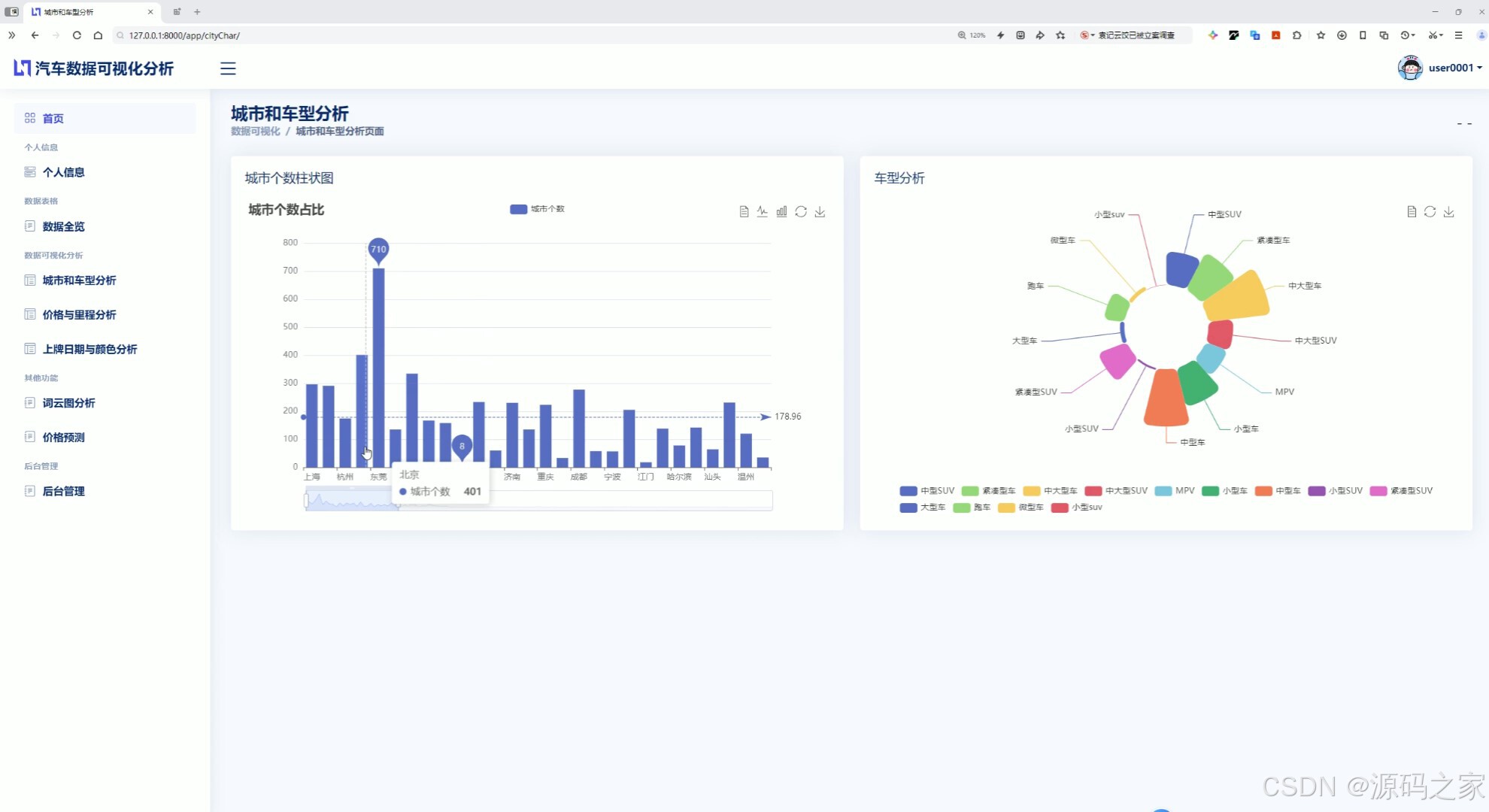
Task: Save the city bar chart as image
Action: point(820,212)
